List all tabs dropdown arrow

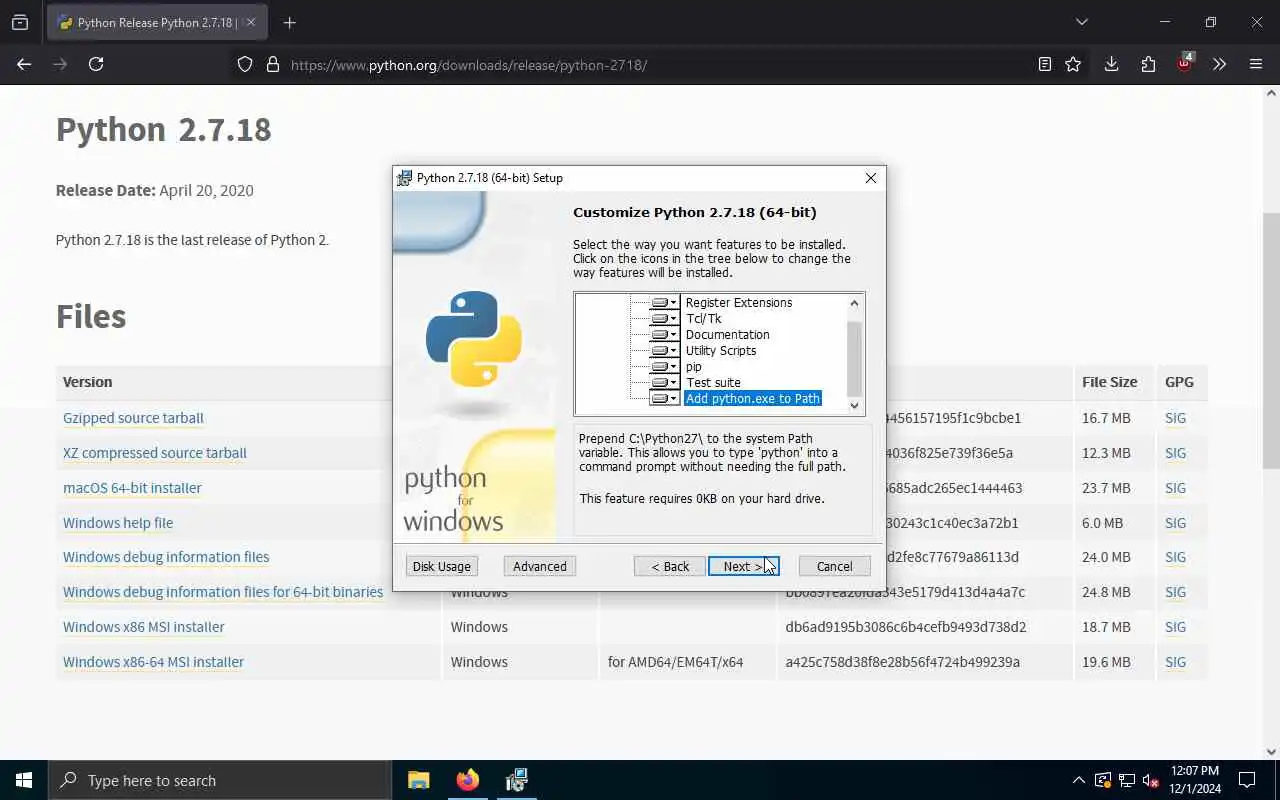pos(1081,22)
